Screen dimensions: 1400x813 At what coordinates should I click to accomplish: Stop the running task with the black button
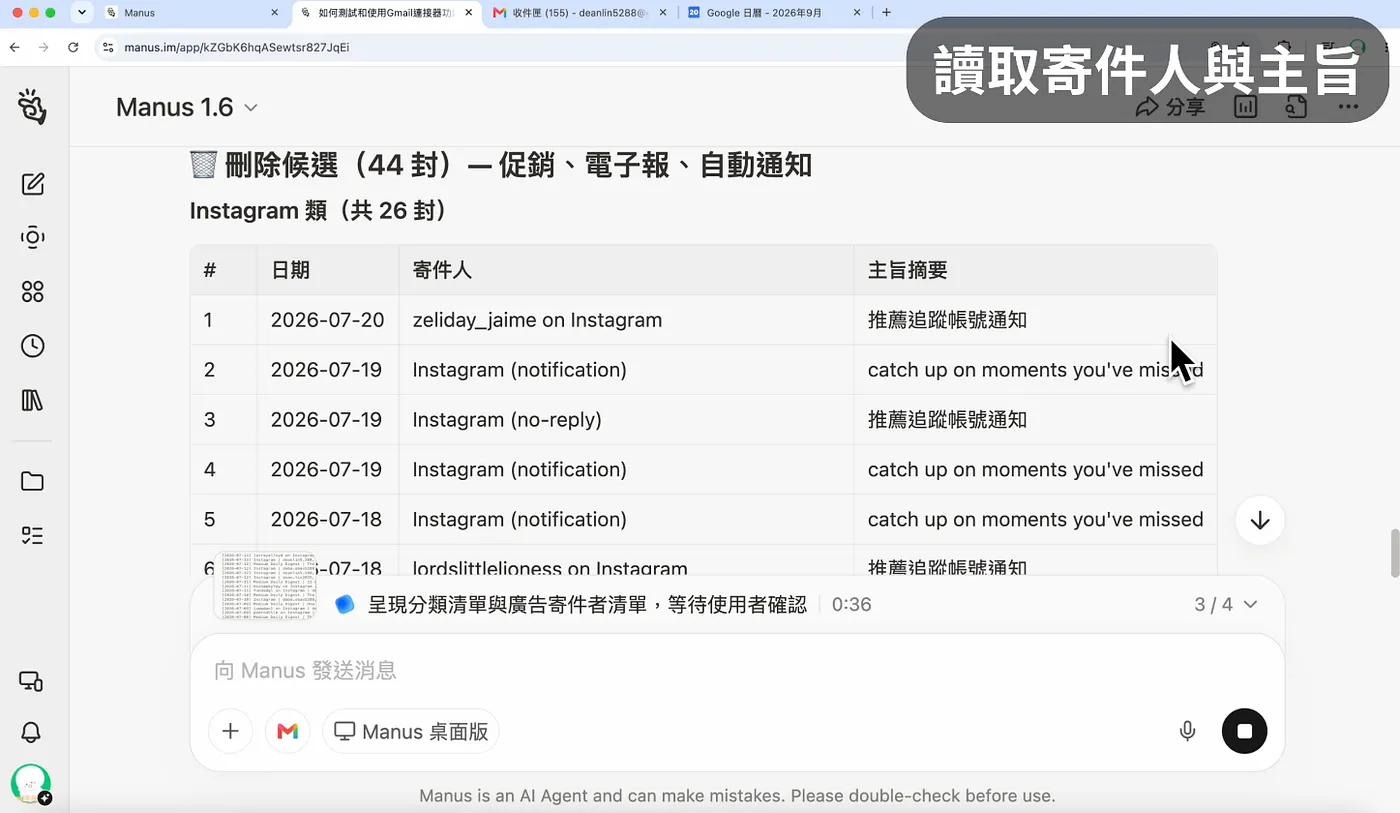click(1244, 731)
